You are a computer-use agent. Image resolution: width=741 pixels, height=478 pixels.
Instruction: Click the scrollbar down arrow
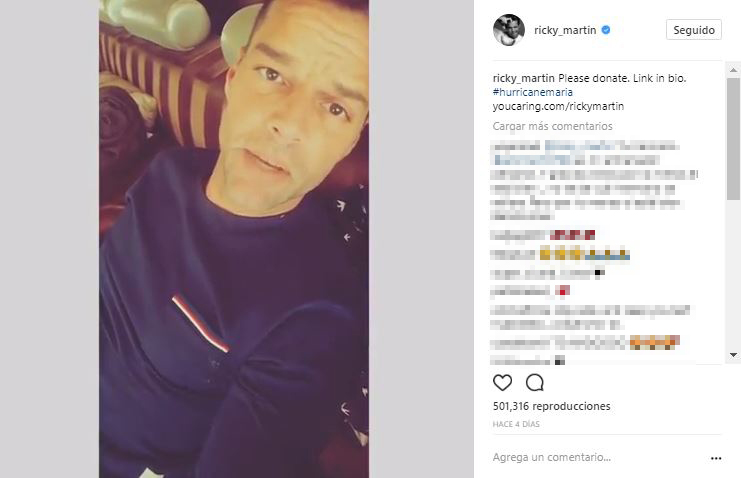point(733,355)
